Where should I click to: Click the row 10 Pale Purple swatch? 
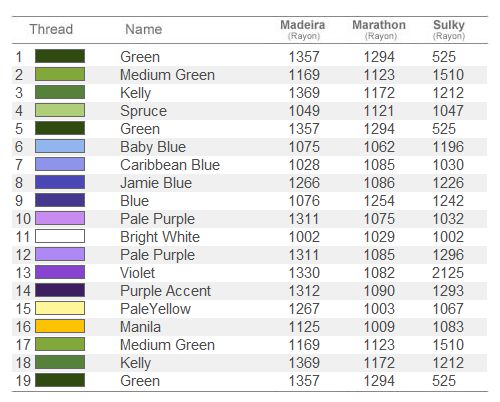pos(60,218)
